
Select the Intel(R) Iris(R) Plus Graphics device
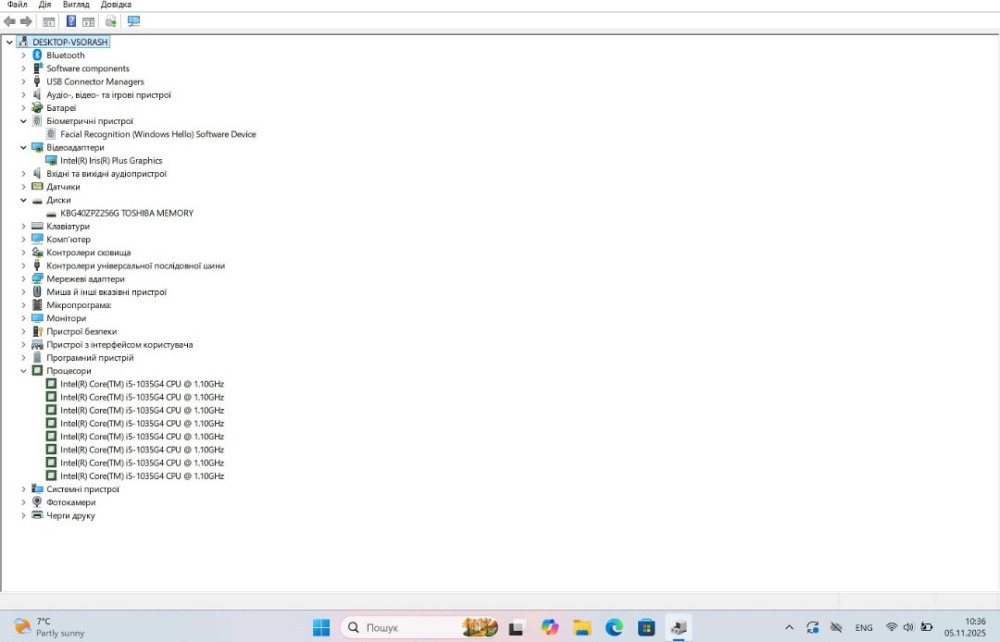110,160
